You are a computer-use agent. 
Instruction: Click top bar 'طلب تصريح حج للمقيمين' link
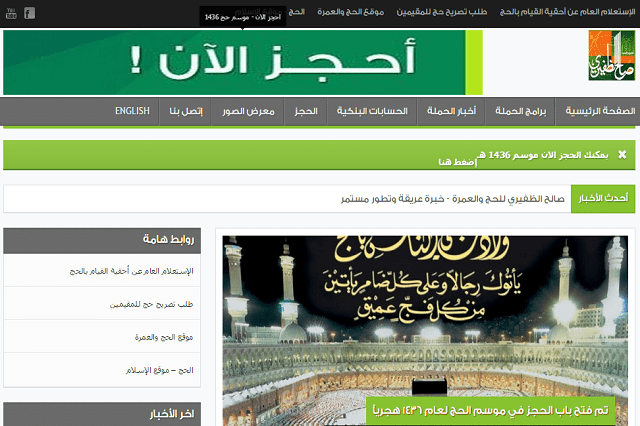442,12
